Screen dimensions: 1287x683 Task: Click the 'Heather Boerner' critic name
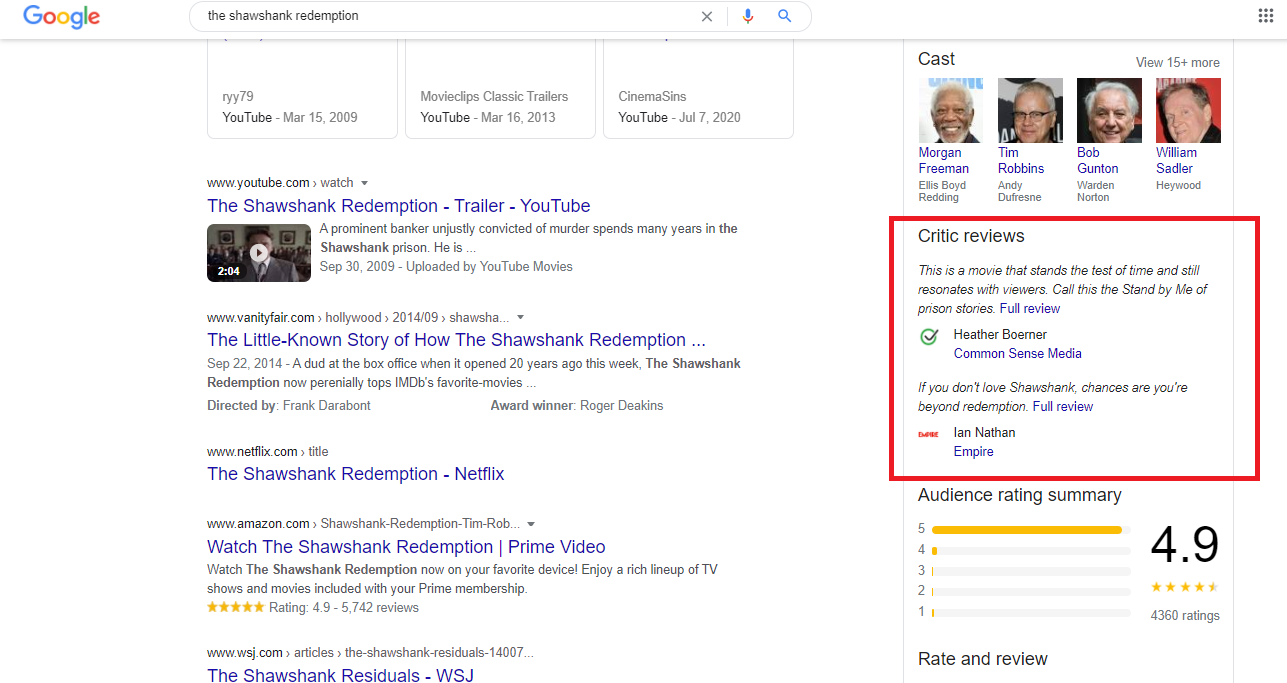point(1000,335)
